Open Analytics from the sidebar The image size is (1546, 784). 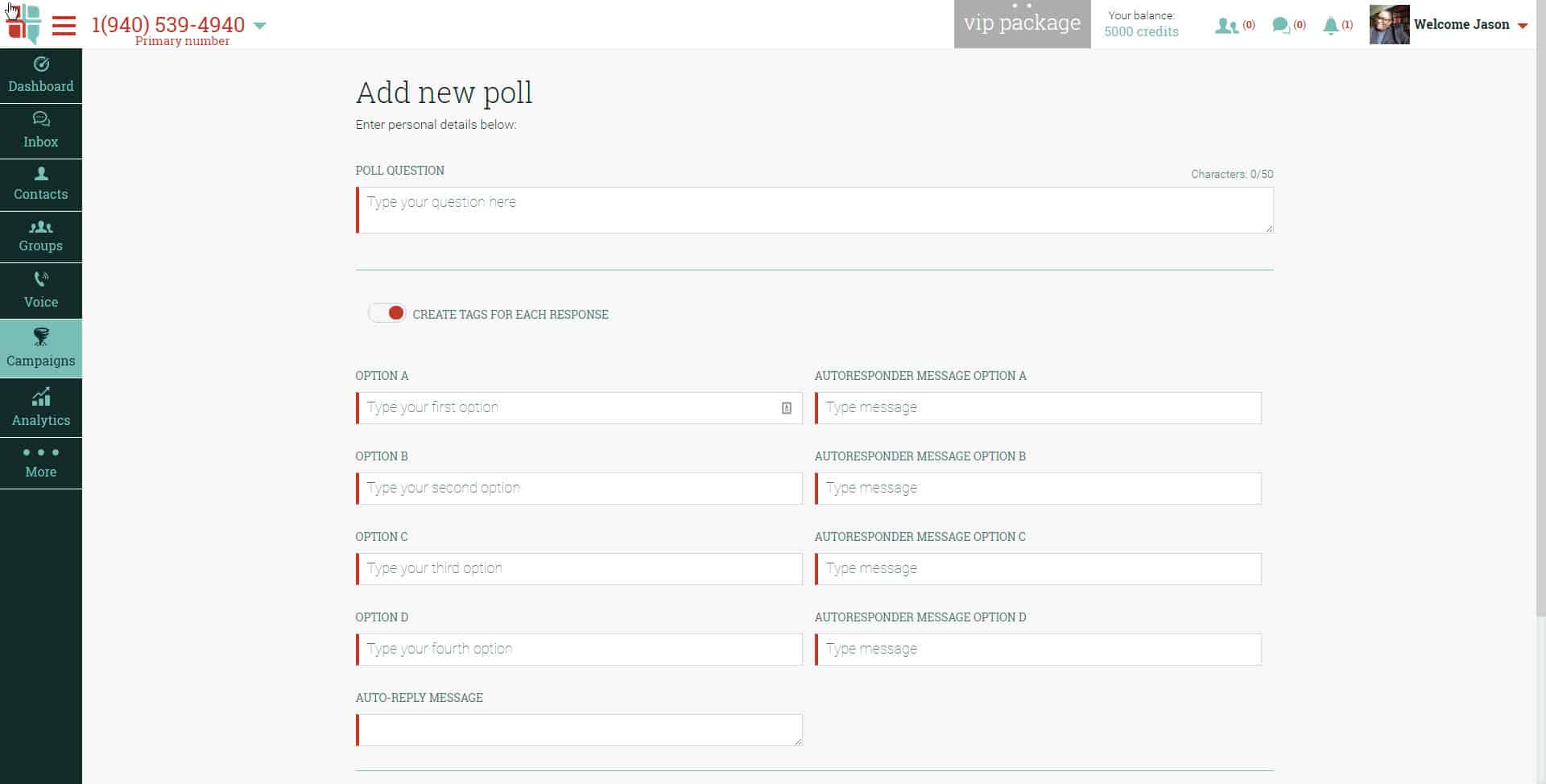pyautogui.click(x=41, y=407)
